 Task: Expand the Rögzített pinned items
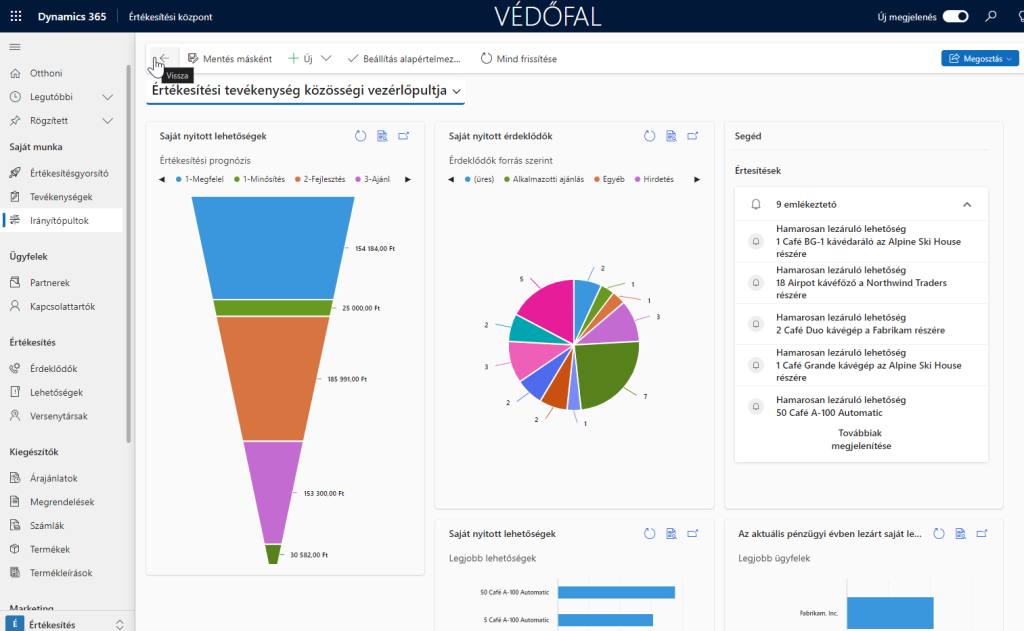point(107,121)
